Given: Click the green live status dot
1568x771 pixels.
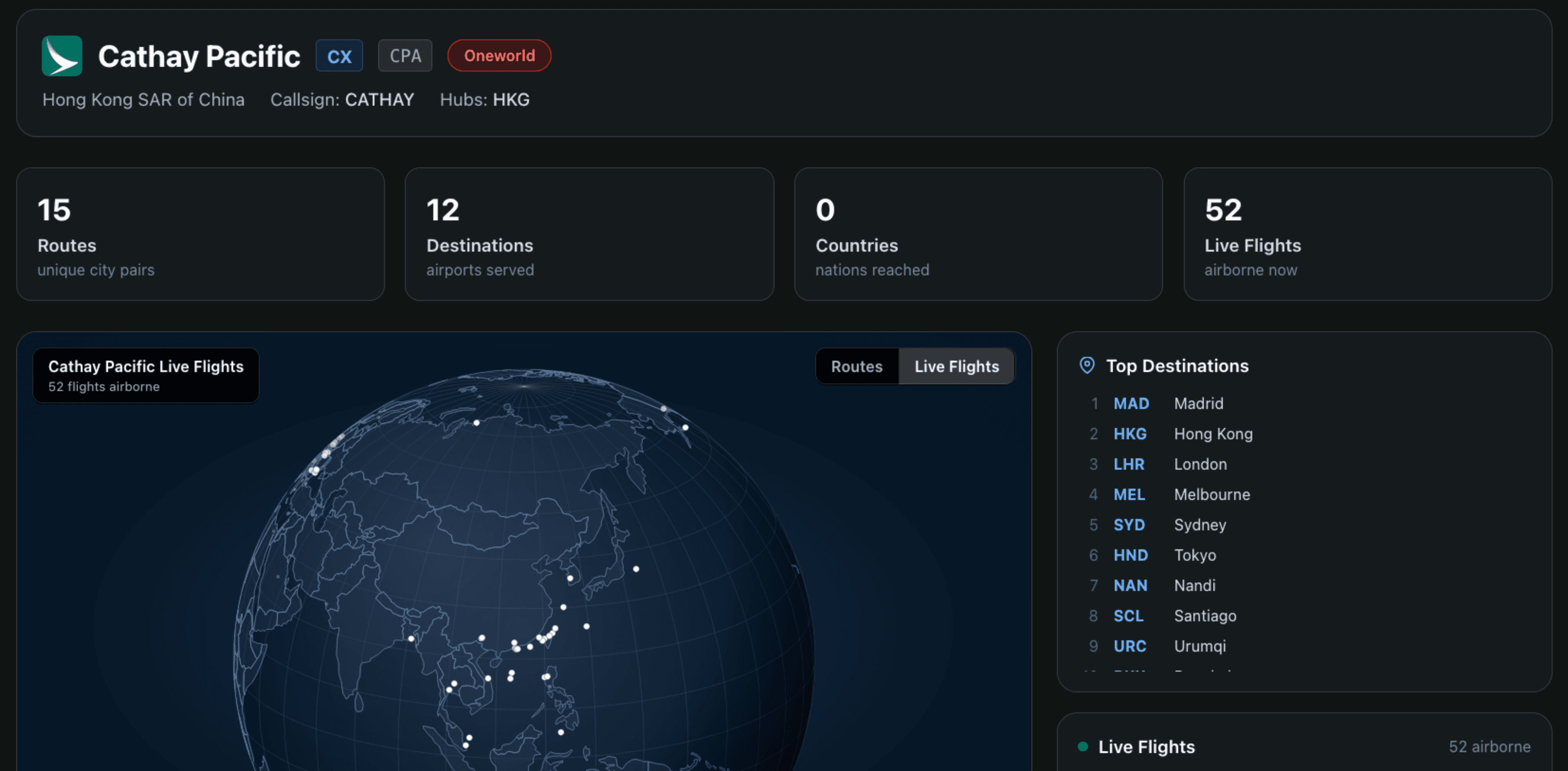Looking at the screenshot, I should click(x=1083, y=746).
